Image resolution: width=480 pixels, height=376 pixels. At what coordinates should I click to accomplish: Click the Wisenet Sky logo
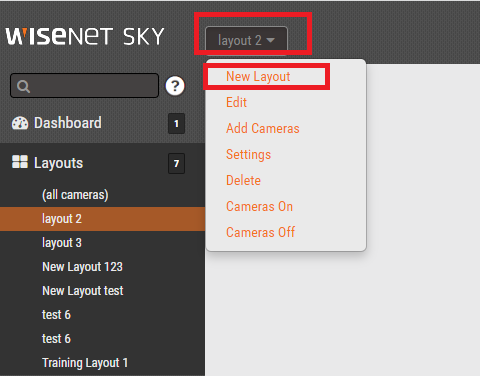85,36
